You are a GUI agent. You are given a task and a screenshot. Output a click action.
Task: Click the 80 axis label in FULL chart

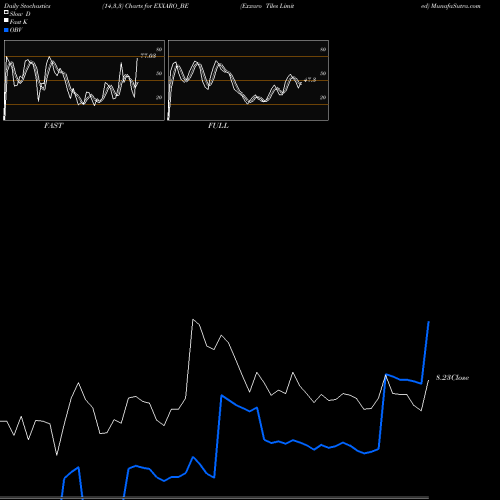click(x=323, y=49)
